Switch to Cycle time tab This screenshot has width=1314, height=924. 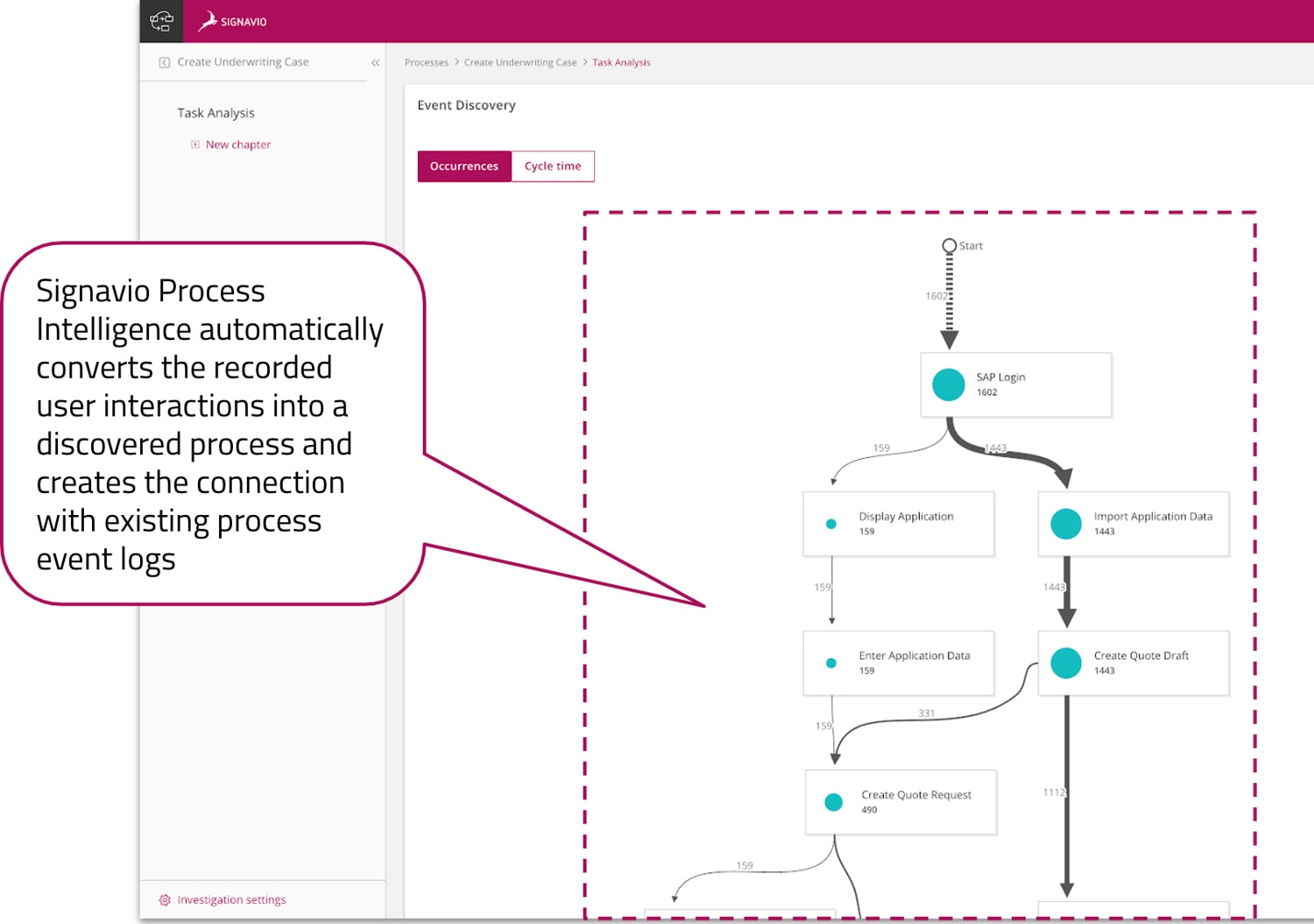[553, 166]
